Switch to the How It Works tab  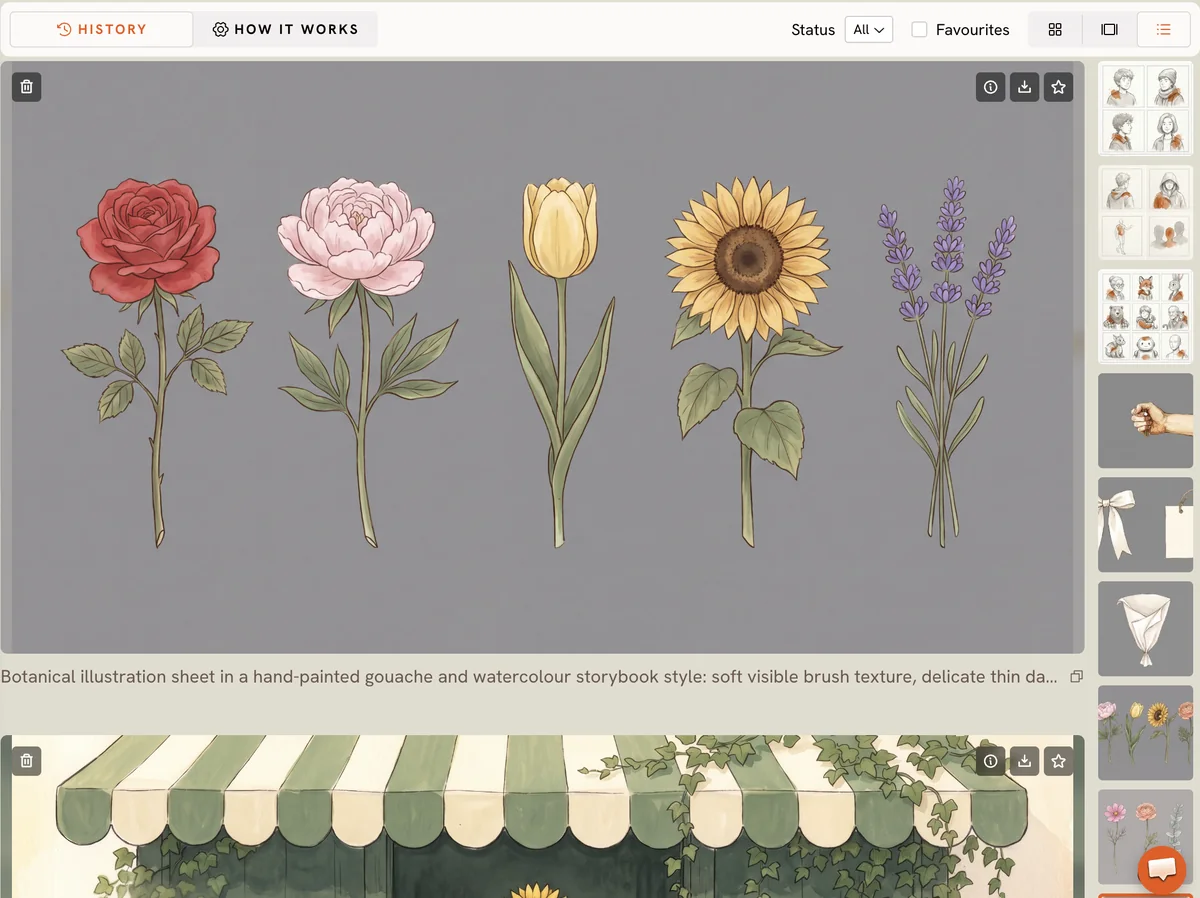[x=286, y=30]
